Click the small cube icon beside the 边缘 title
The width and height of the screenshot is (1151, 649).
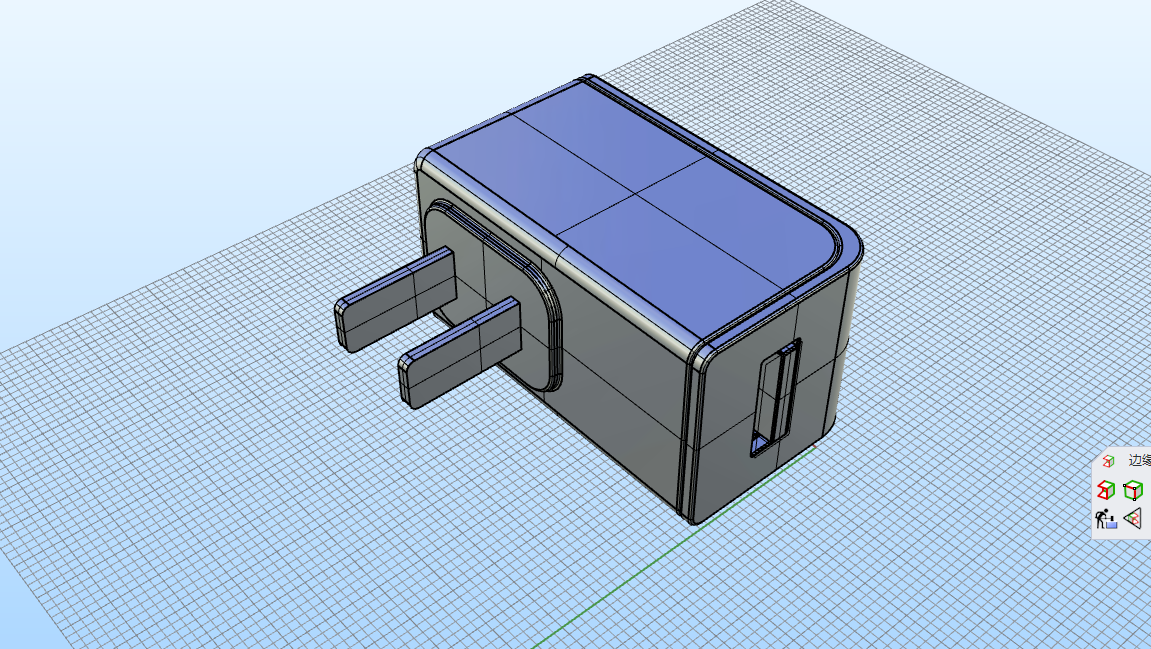coord(1108,461)
